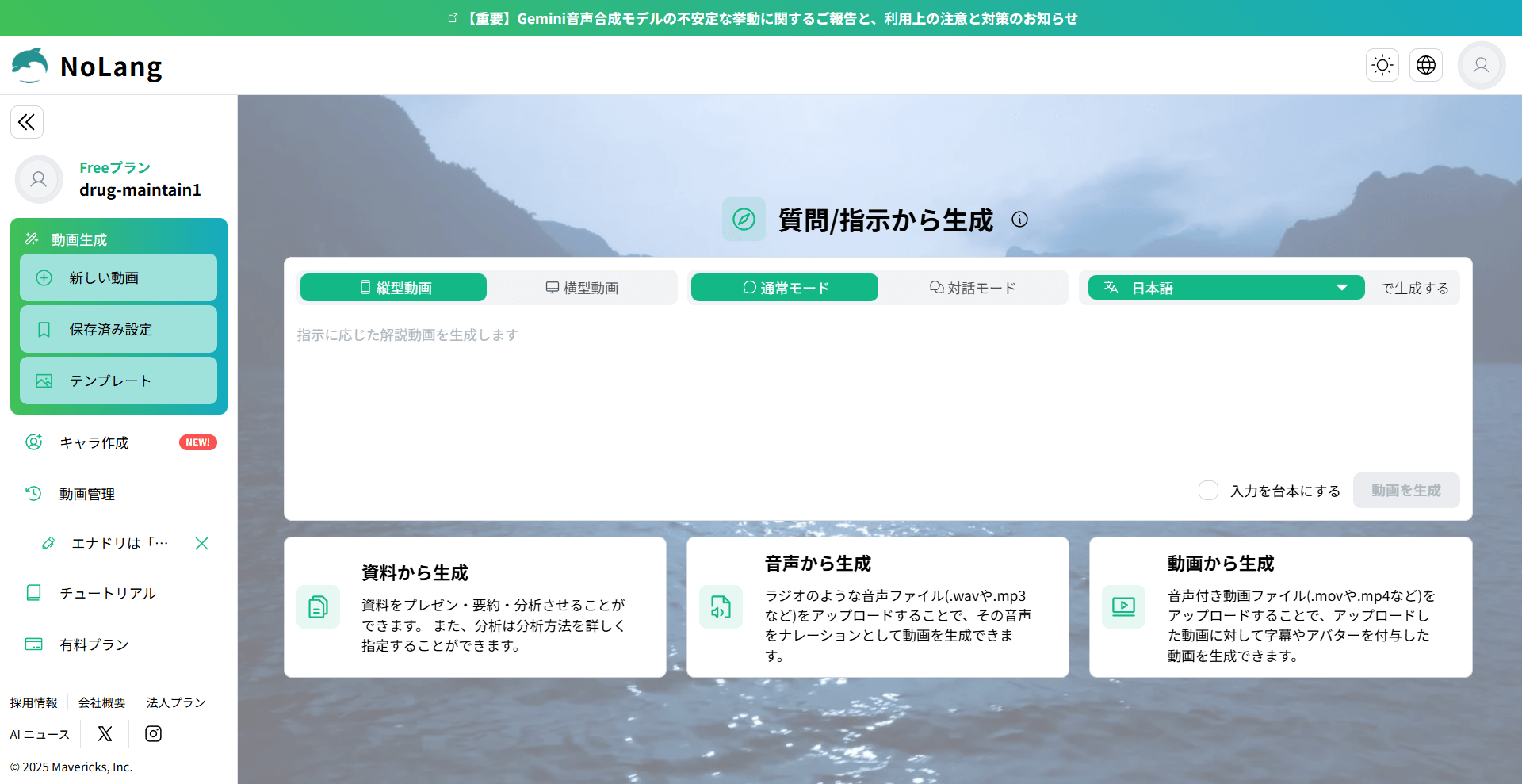Click the instruction text input area
This screenshot has width=1522, height=784.
coord(877,396)
